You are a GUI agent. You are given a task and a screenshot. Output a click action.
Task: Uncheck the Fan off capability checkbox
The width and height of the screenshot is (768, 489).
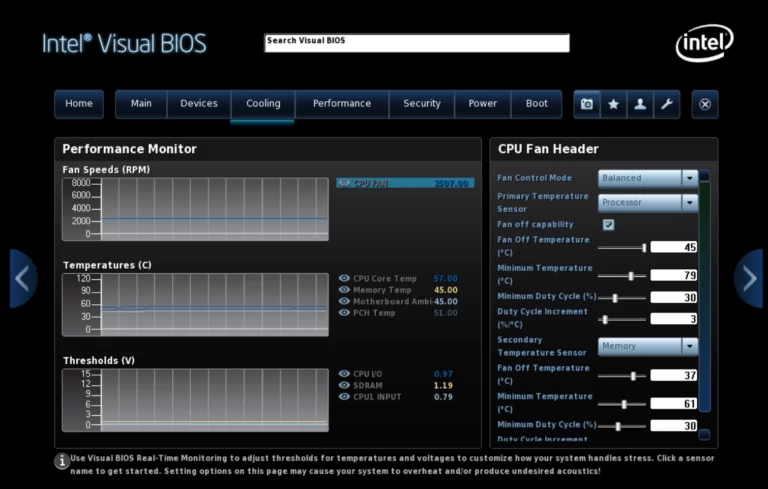(x=608, y=225)
